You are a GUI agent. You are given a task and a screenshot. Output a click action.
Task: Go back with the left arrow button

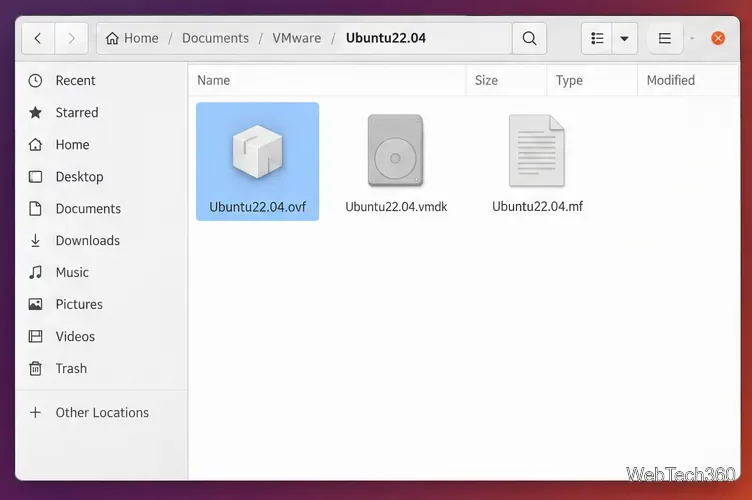pos(38,38)
